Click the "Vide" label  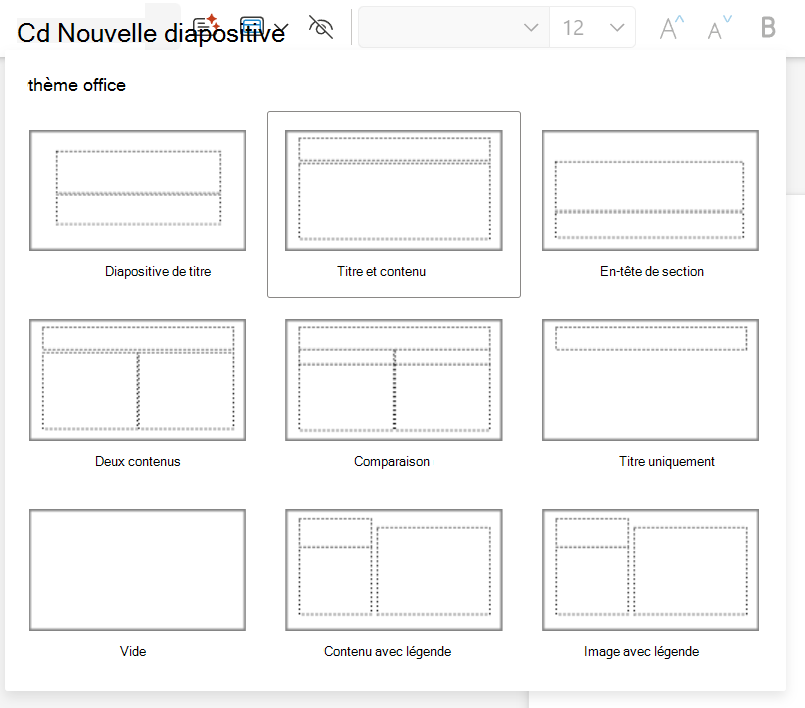(x=133, y=652)
